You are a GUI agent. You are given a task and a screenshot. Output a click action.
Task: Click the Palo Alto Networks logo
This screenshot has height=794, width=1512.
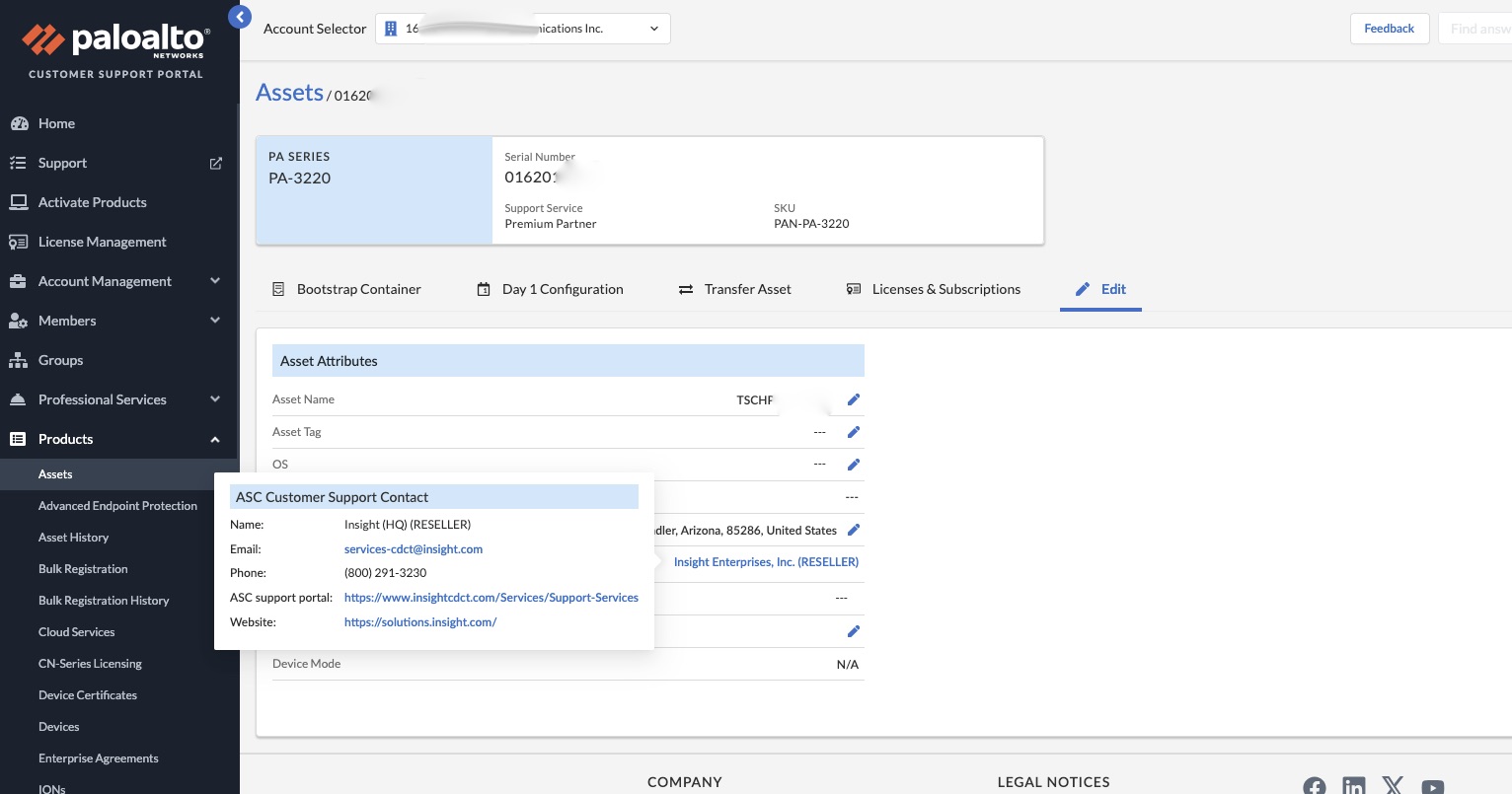[x=115, y=40]
